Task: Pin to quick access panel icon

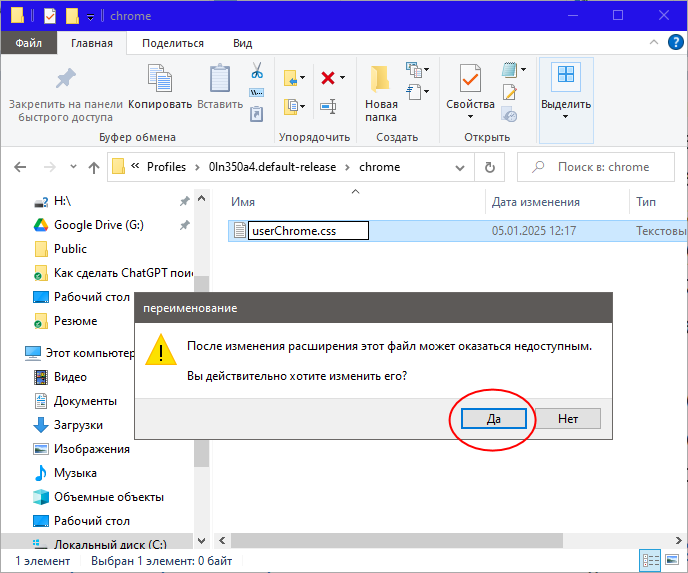Action: click(x=65, y=79)
